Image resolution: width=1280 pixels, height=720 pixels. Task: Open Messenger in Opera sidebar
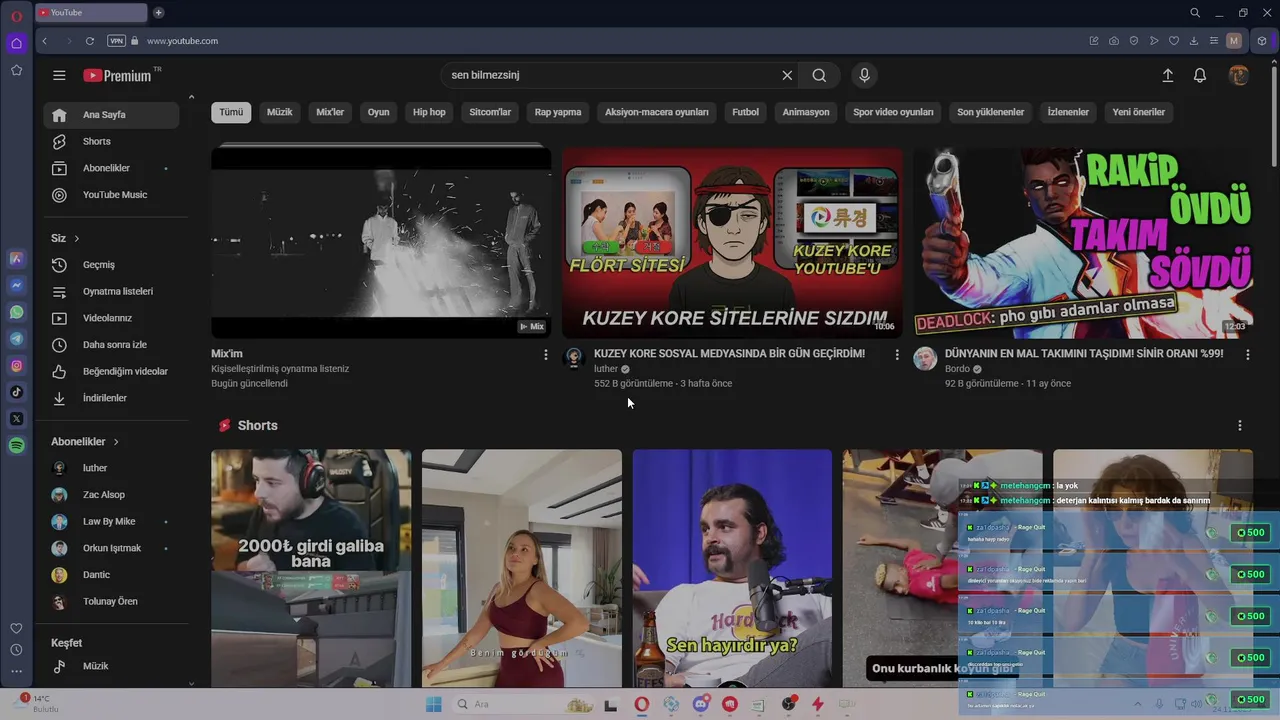17,285
